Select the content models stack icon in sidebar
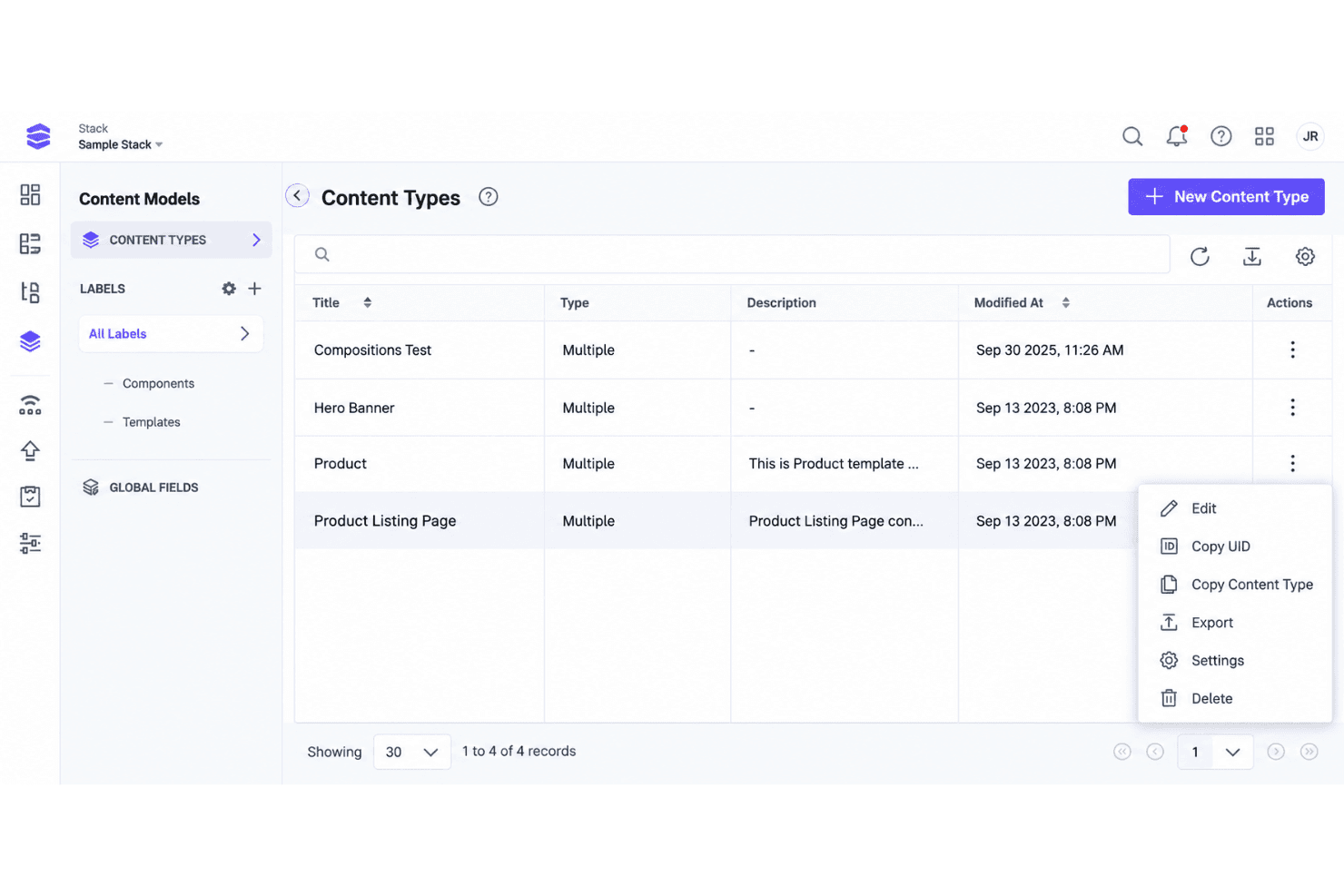 pyautogui.click(x=30, y=341)
